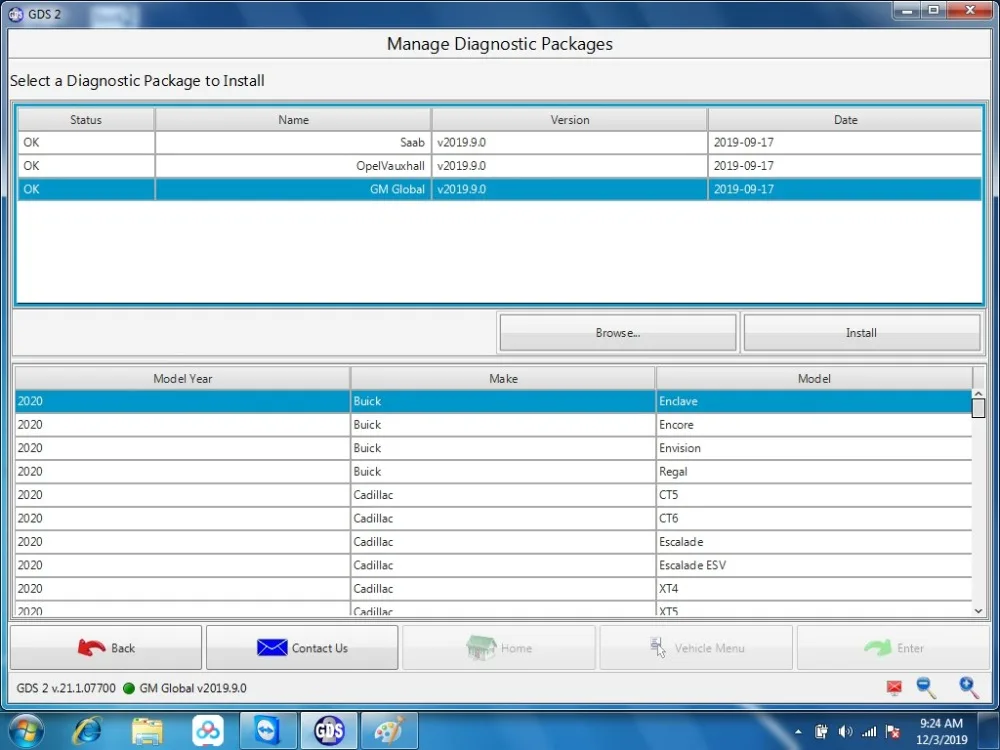This screenshot has height=750, width=1000.
Task: Click the GDS 2 title bar icon
Action: (x=16, y=14)
